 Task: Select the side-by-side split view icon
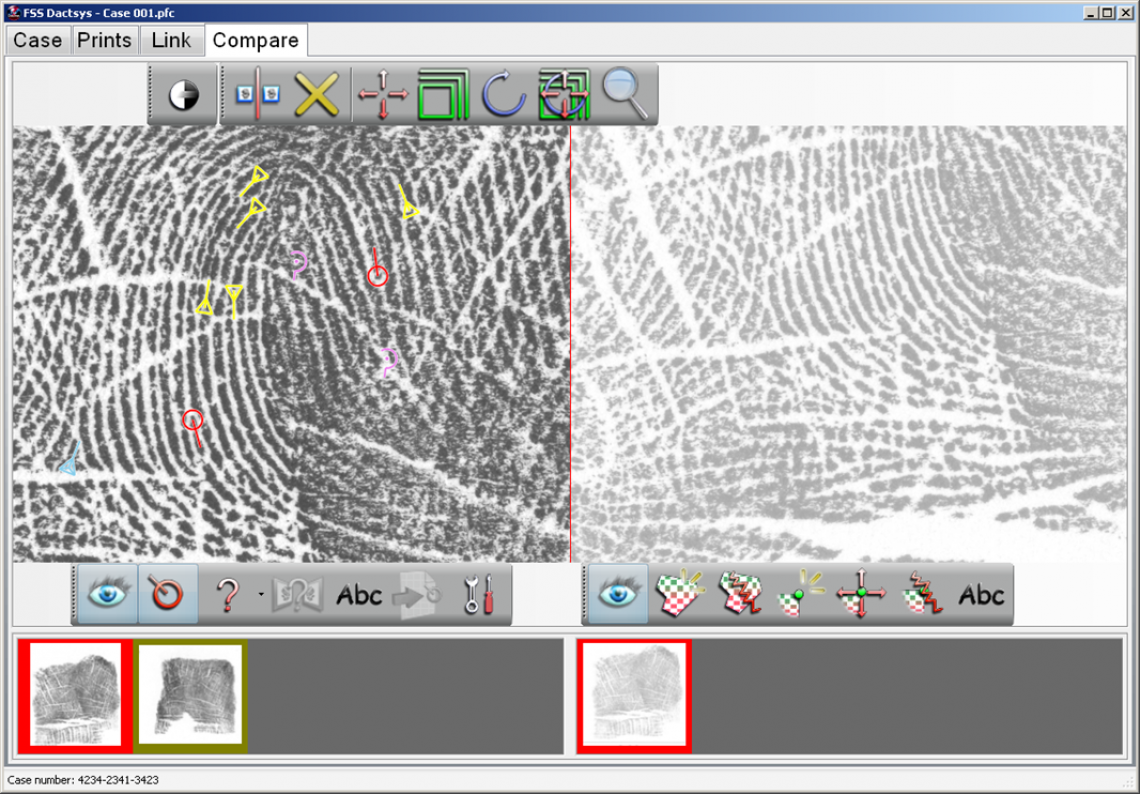click(257, 95)
